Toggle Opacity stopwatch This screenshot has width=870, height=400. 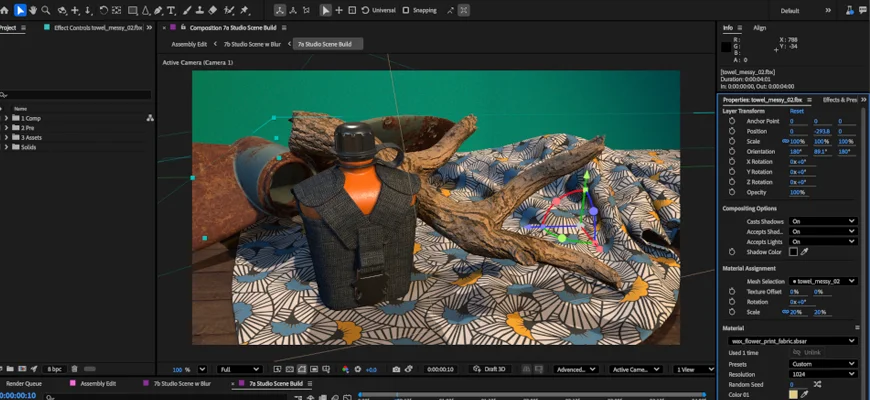pyautogui.click(x=732, y=192)
